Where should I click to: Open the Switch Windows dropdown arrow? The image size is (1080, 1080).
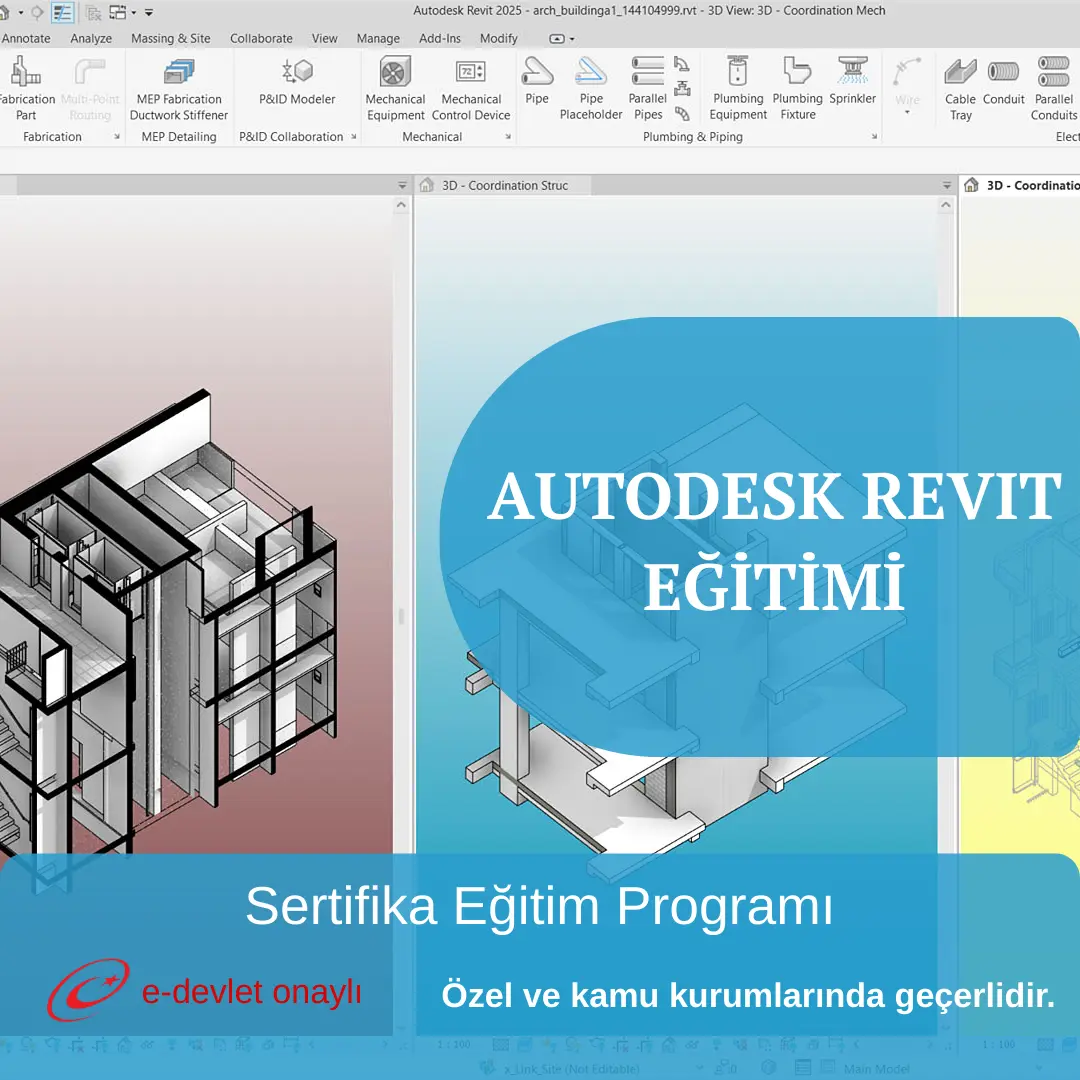pyautogui.click(x=134, y=12)
